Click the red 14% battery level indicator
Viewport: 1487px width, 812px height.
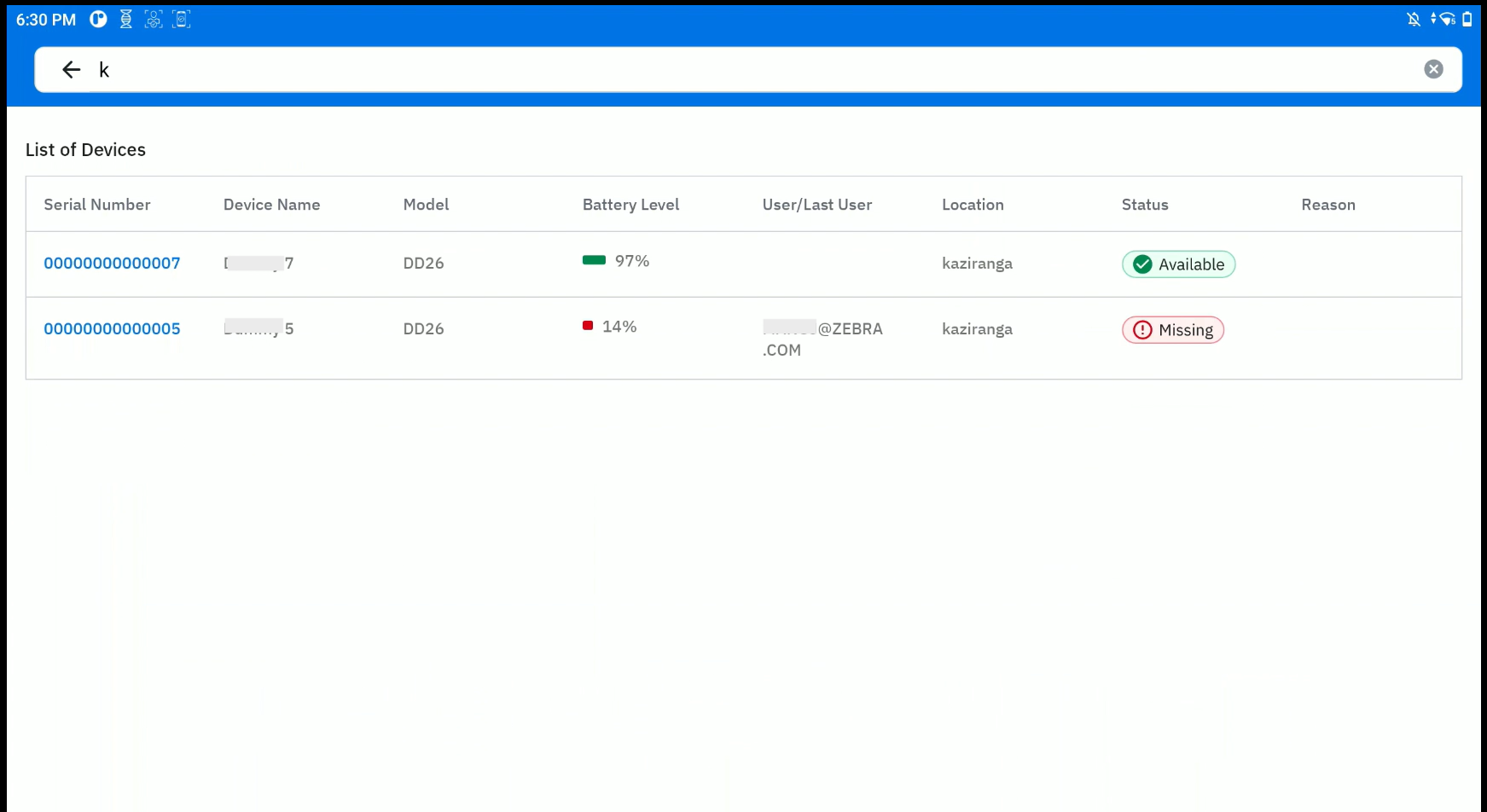[588, 326]
